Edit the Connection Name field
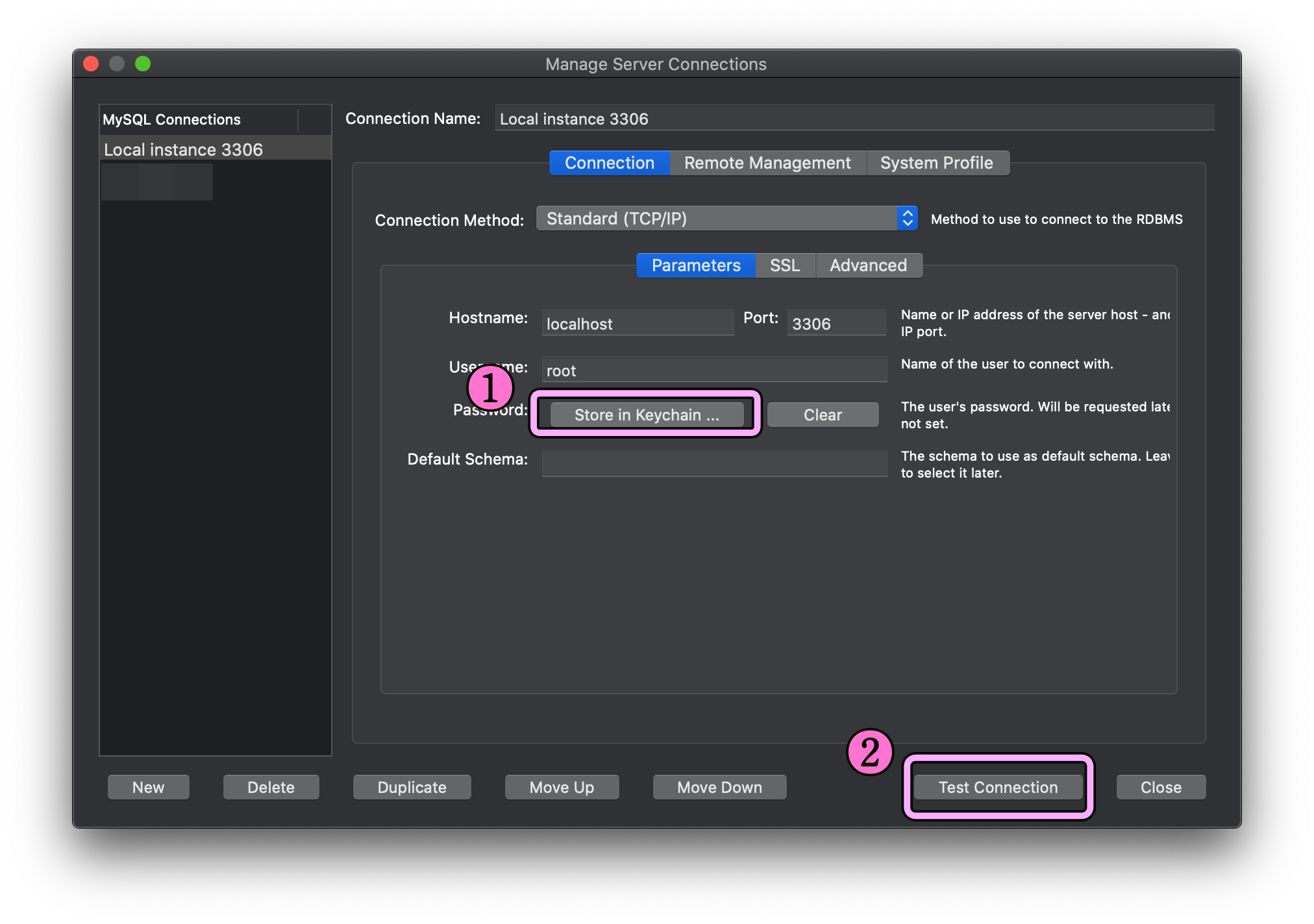Image resolution: width=1314 pixels, height=924 pixels. tap(854, 119)
